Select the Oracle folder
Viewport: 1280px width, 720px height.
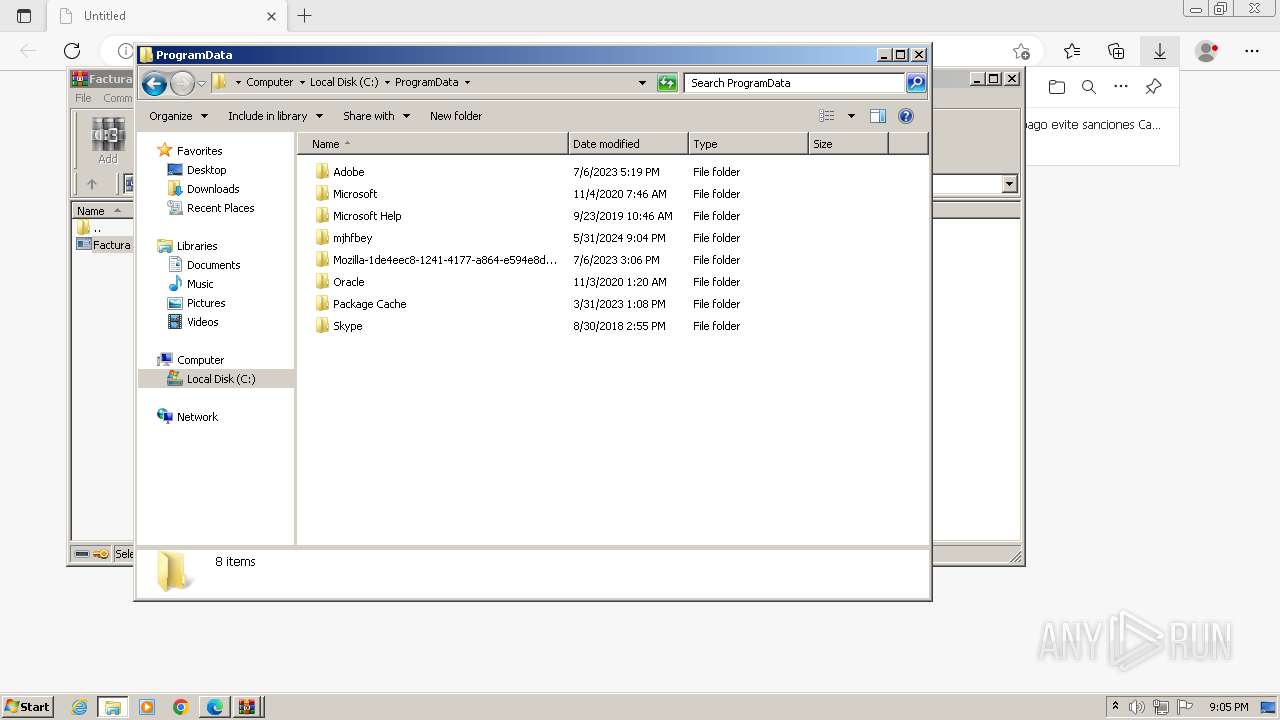(348, 282)
